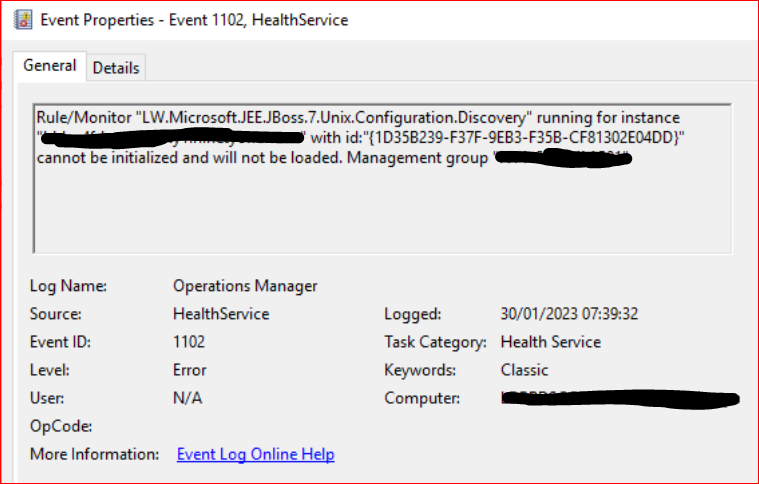Click the OpCode label

point(61,426)
